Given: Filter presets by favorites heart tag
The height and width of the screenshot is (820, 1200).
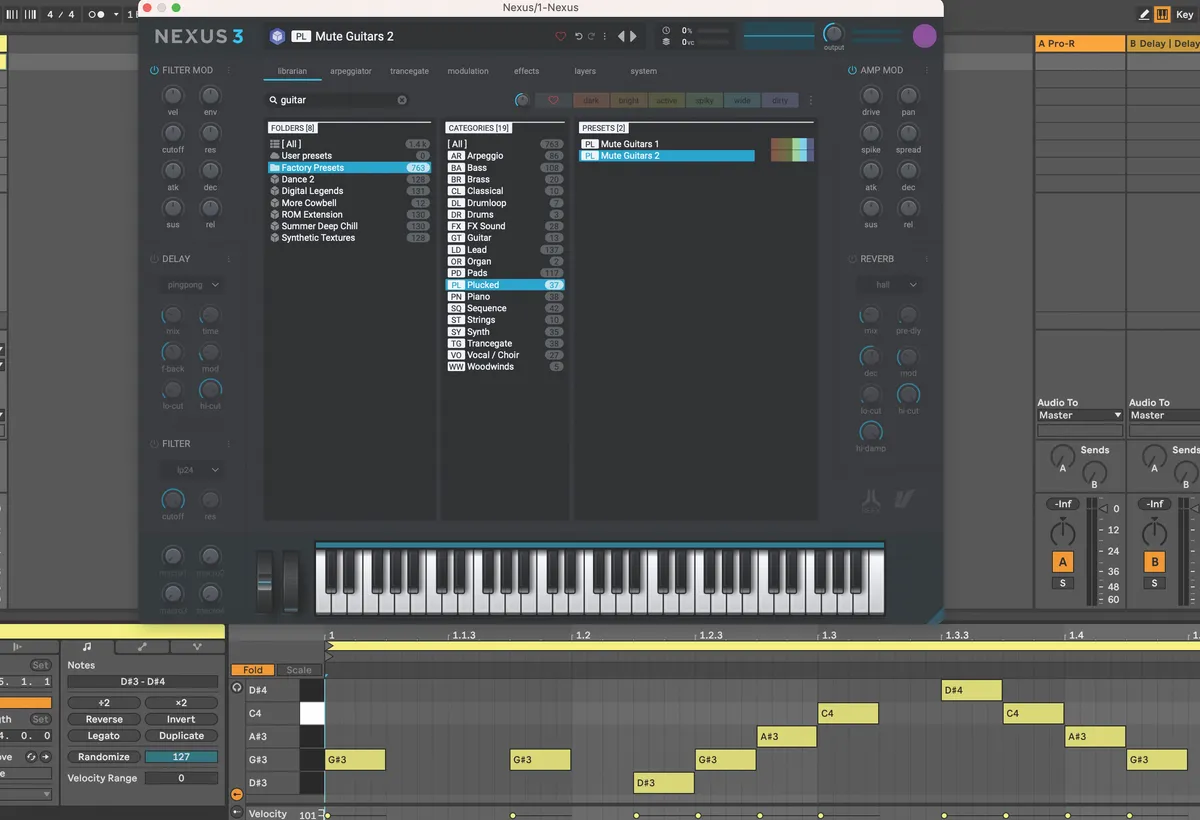Looking at the screenshot, I should (x=553, y=100).
